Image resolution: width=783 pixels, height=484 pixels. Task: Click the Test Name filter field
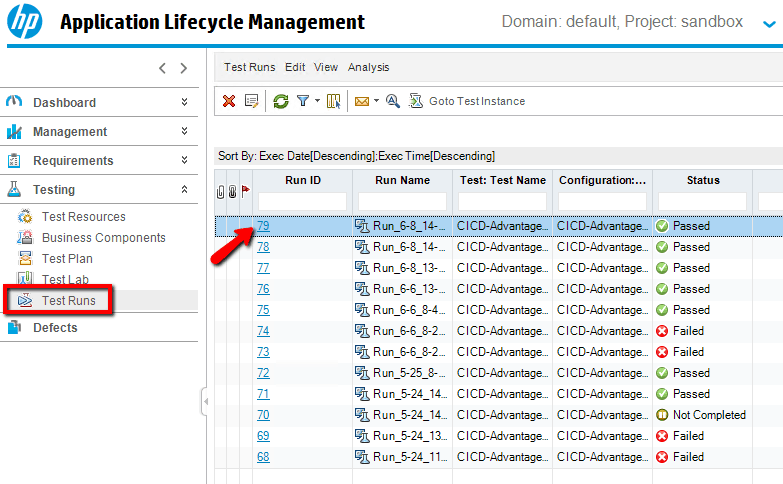click(x=502, y=202)
